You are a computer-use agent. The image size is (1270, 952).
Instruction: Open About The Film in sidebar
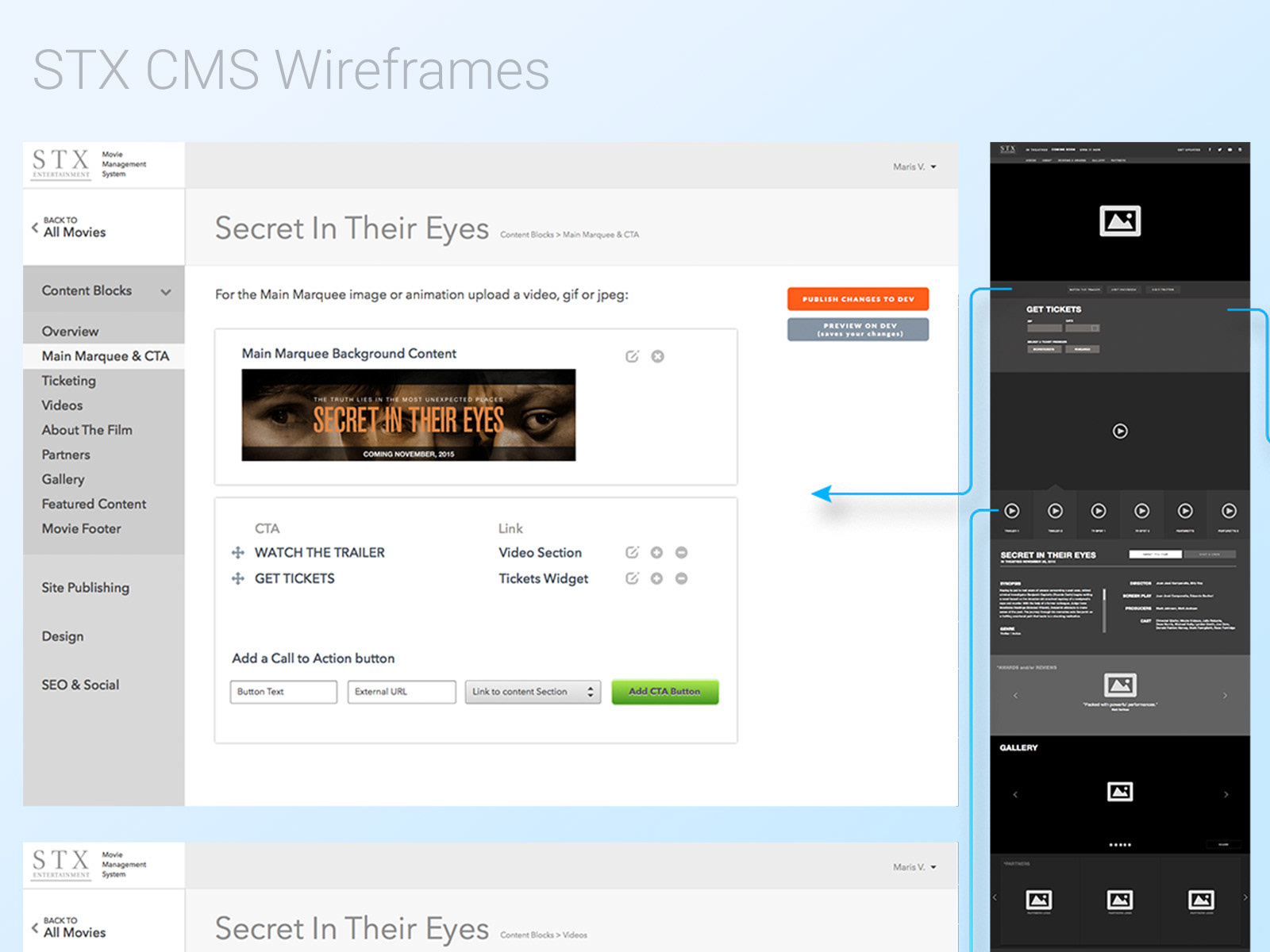point(87,430)
